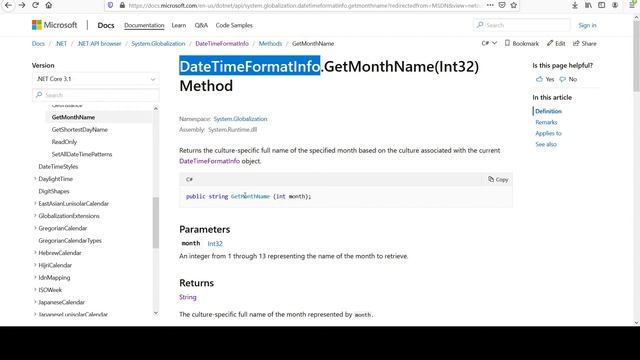
Task: Click Sign in link
Action: pos(587,25)
